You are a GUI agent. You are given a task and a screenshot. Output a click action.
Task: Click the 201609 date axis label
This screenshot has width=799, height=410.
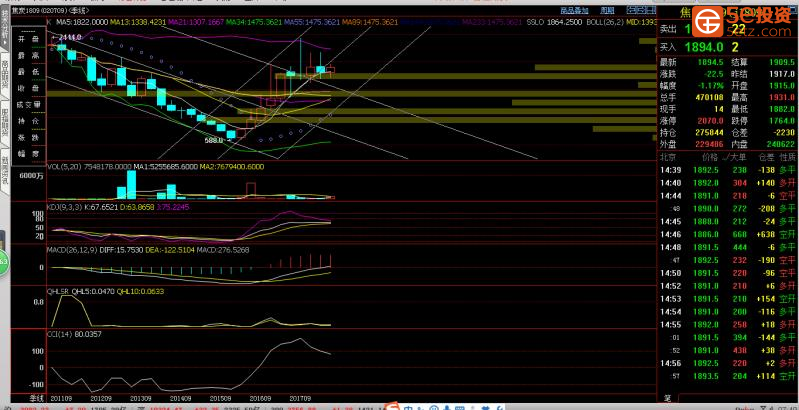[x=259, y=398]
